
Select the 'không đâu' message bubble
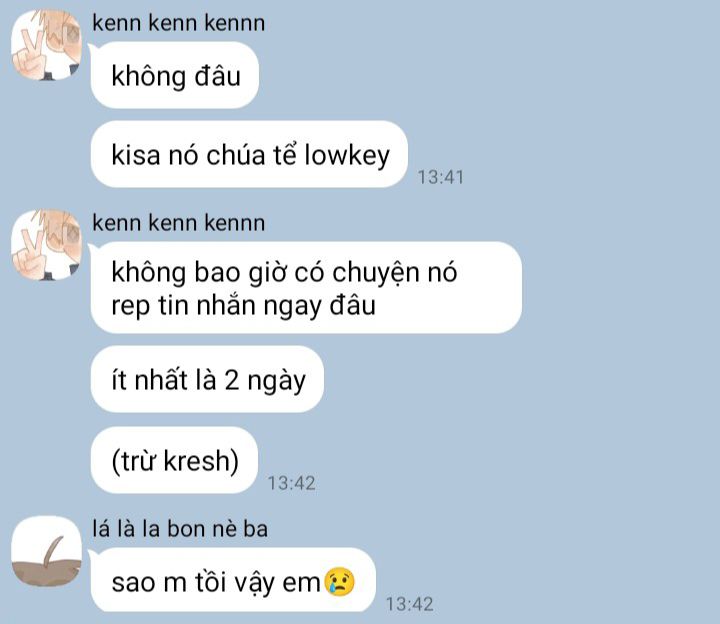pyautogui.click(x=175, y=75)
